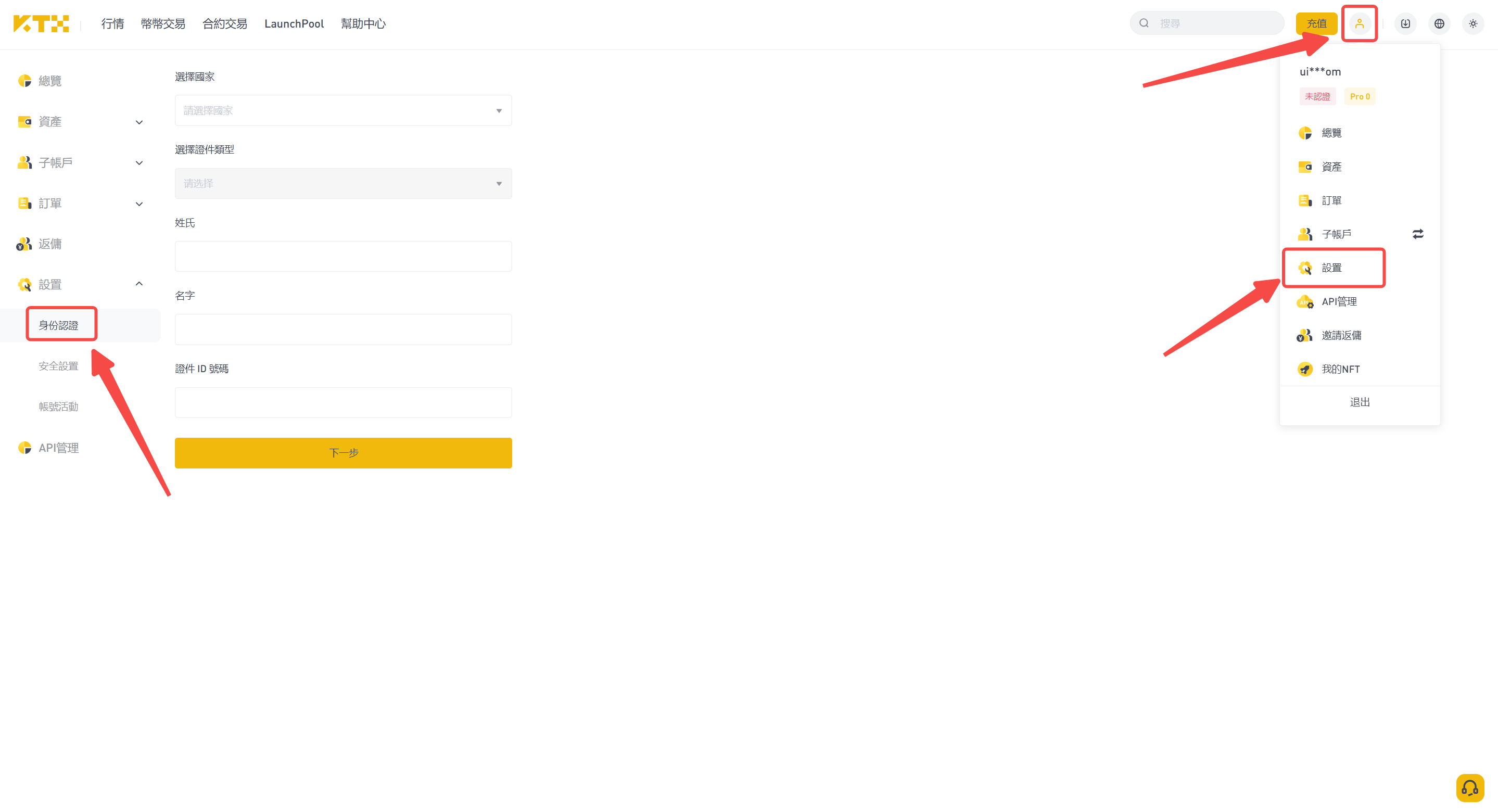
Task: Click the download app icon
Action: point(1405,23)
